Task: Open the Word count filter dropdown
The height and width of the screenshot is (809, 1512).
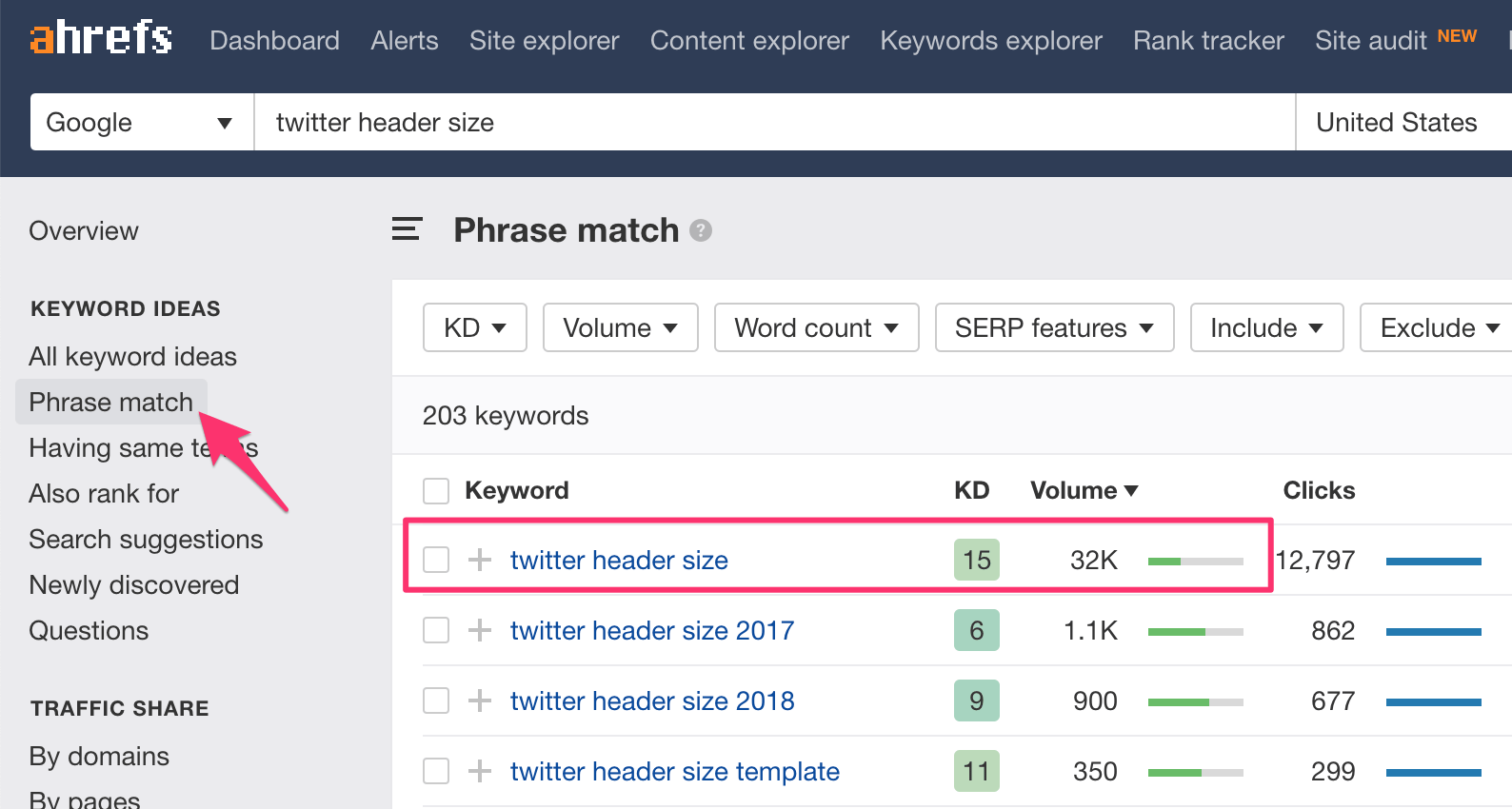Action: [x=817, y=327]
